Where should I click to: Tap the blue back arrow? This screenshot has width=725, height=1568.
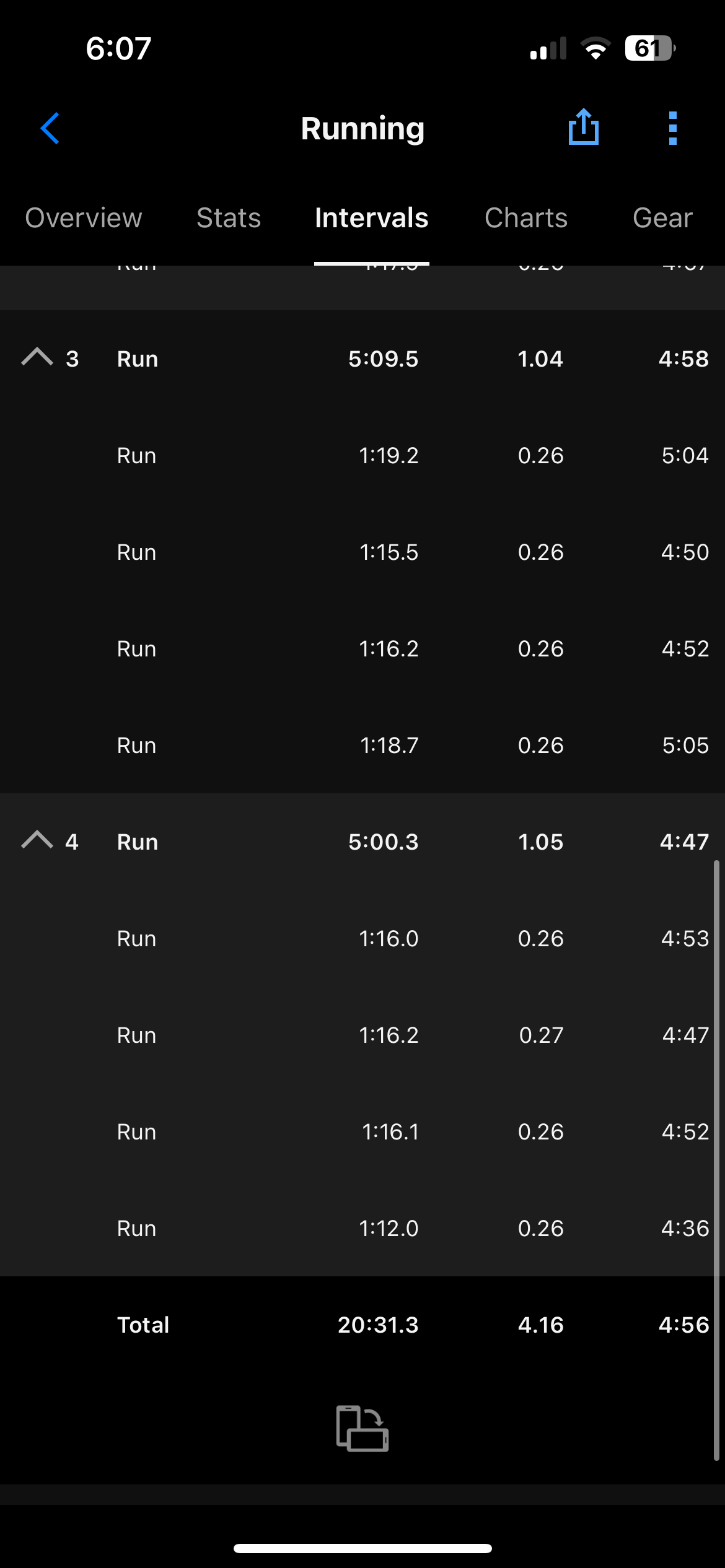pos(50,128)
